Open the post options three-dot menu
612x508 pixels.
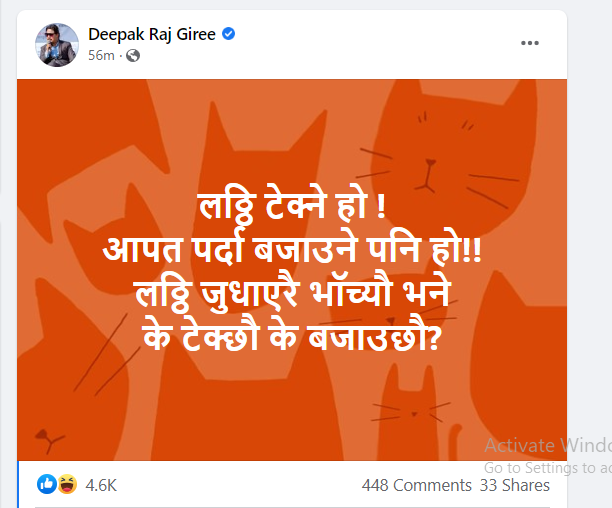[x=530, y=43]
